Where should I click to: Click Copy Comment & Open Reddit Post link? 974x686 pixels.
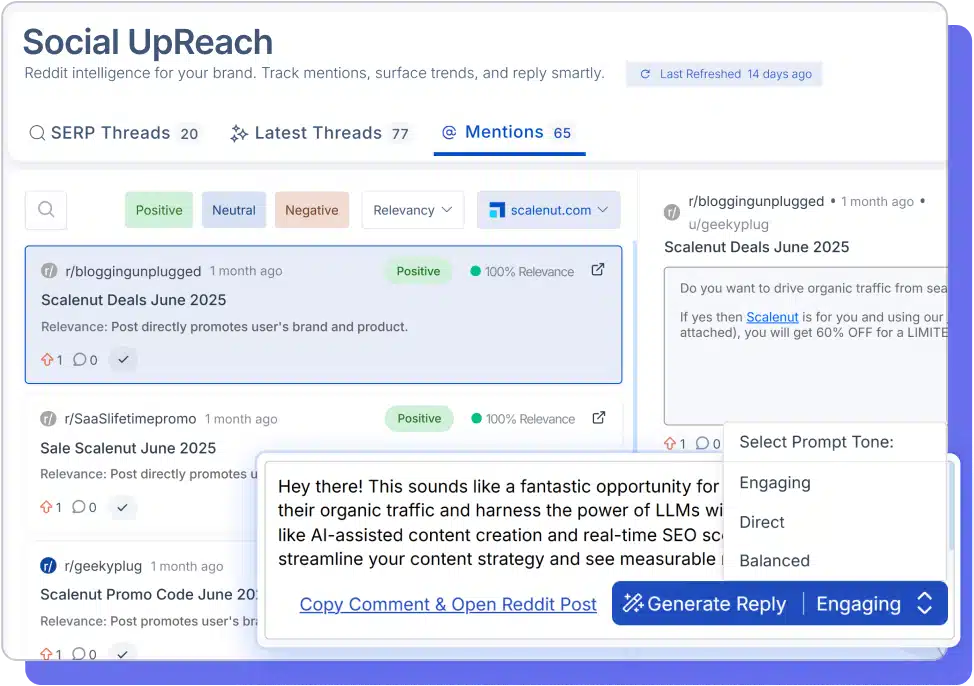click(x=448, y=604)
